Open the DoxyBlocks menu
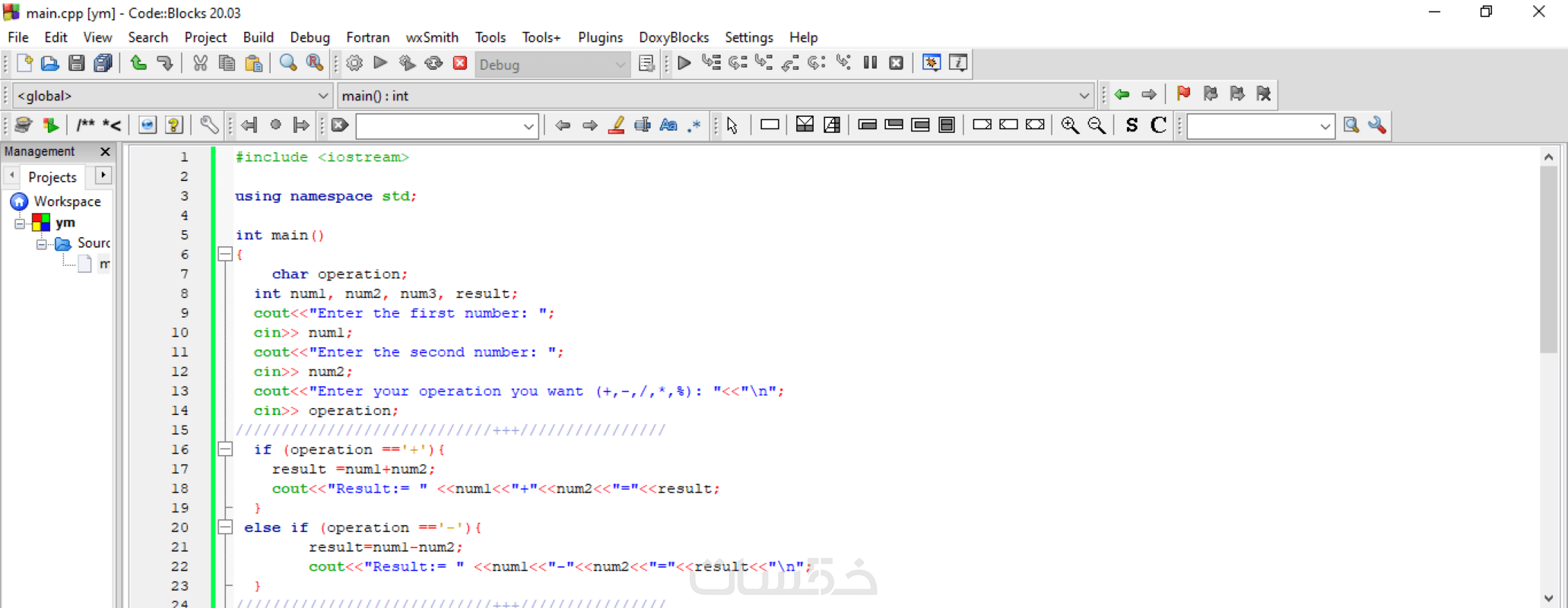The image size is (1568, 608). pos(674,37)
